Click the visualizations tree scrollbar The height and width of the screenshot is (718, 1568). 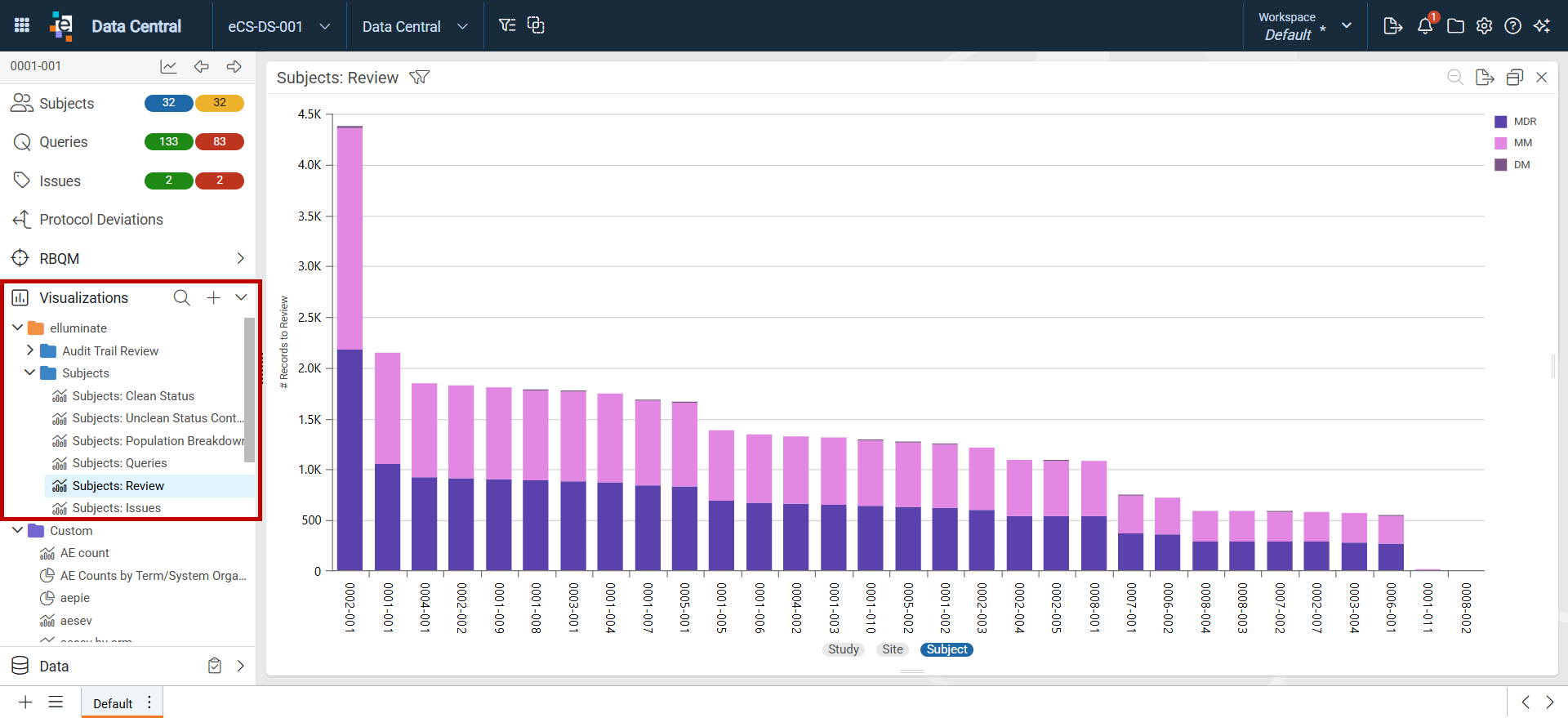click(249, 390)
